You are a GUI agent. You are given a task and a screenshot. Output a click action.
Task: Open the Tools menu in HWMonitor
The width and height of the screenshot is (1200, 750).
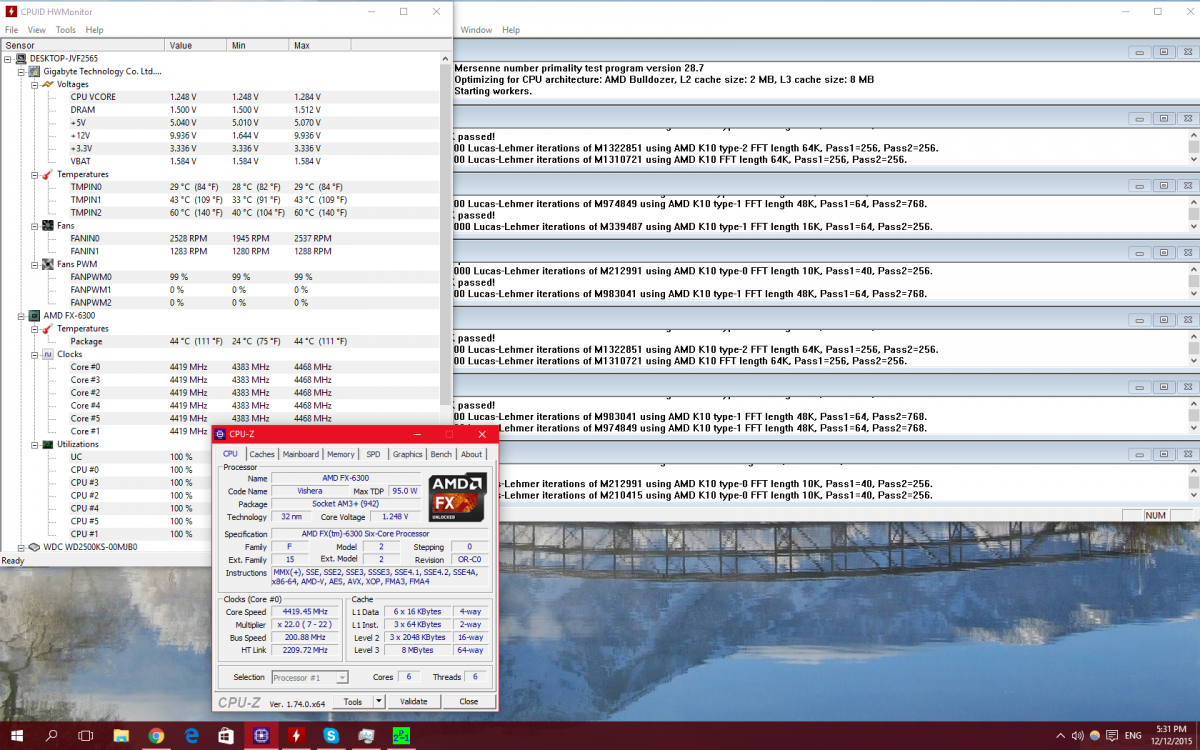click(65, 30)
